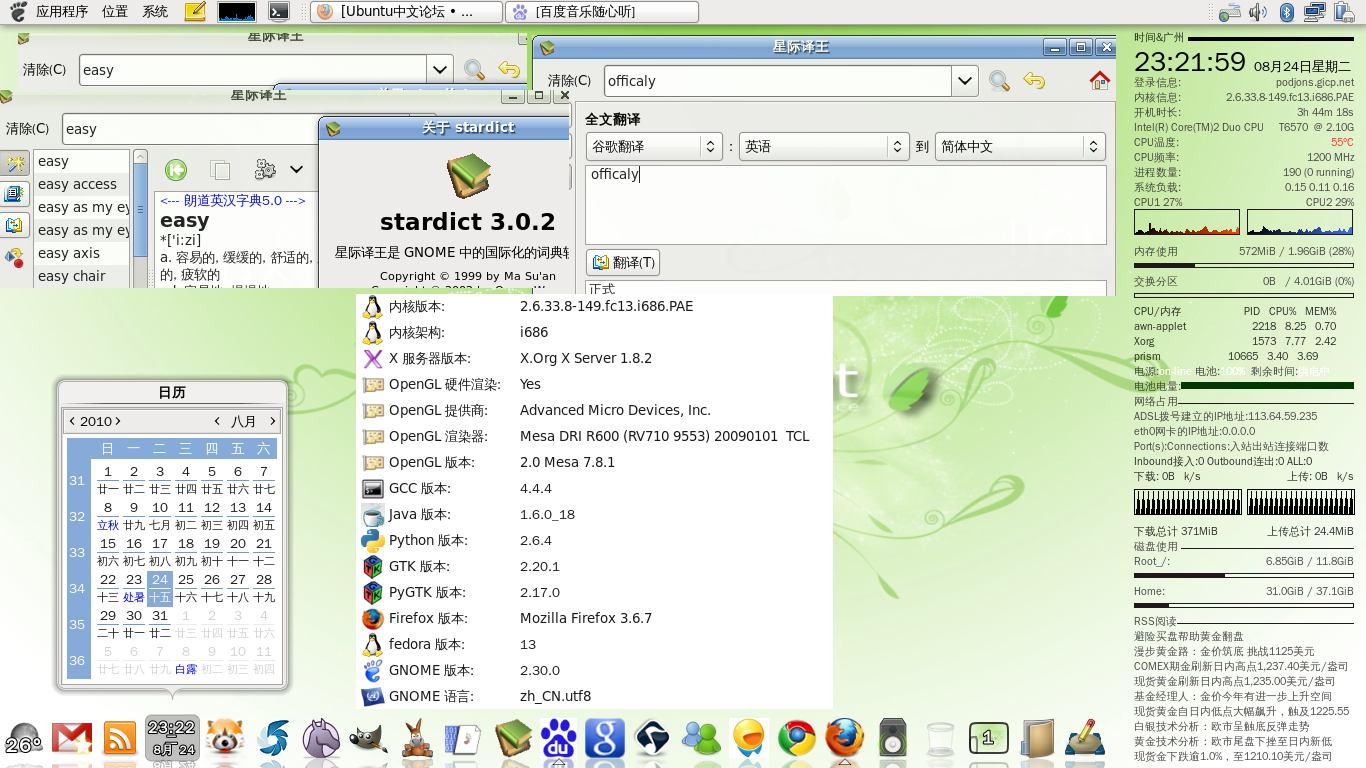1366x768 pixels.
Task: Click the 23:22 clock dock applet
Action: (172, 738)
